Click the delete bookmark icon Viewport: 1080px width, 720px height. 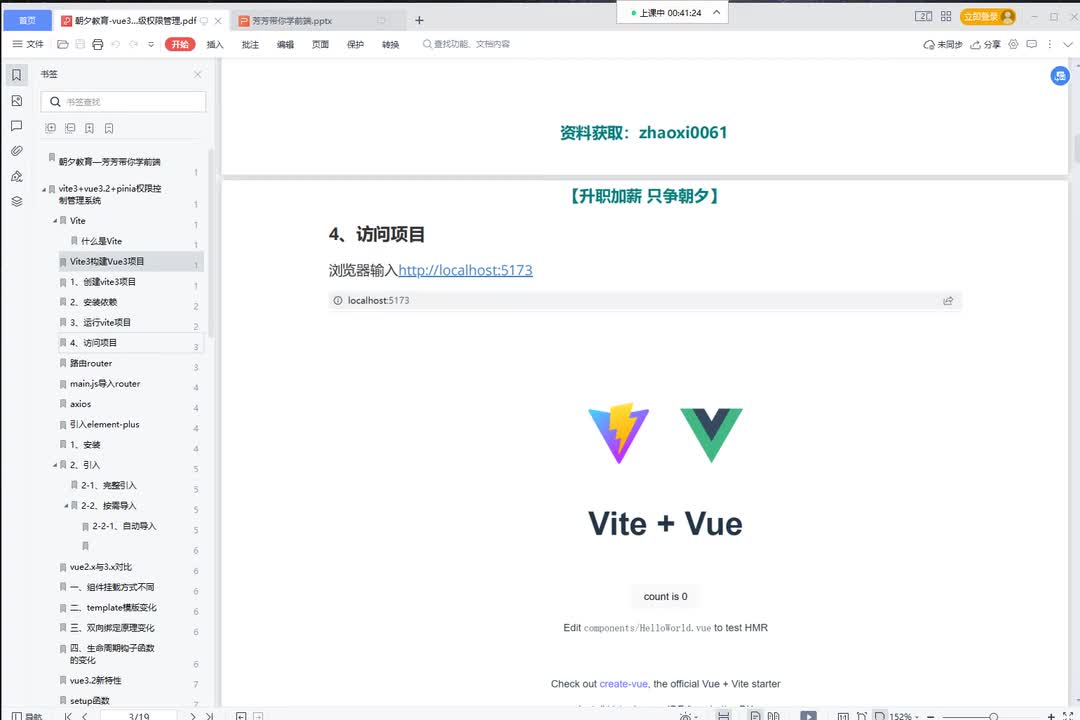(109, 128)
